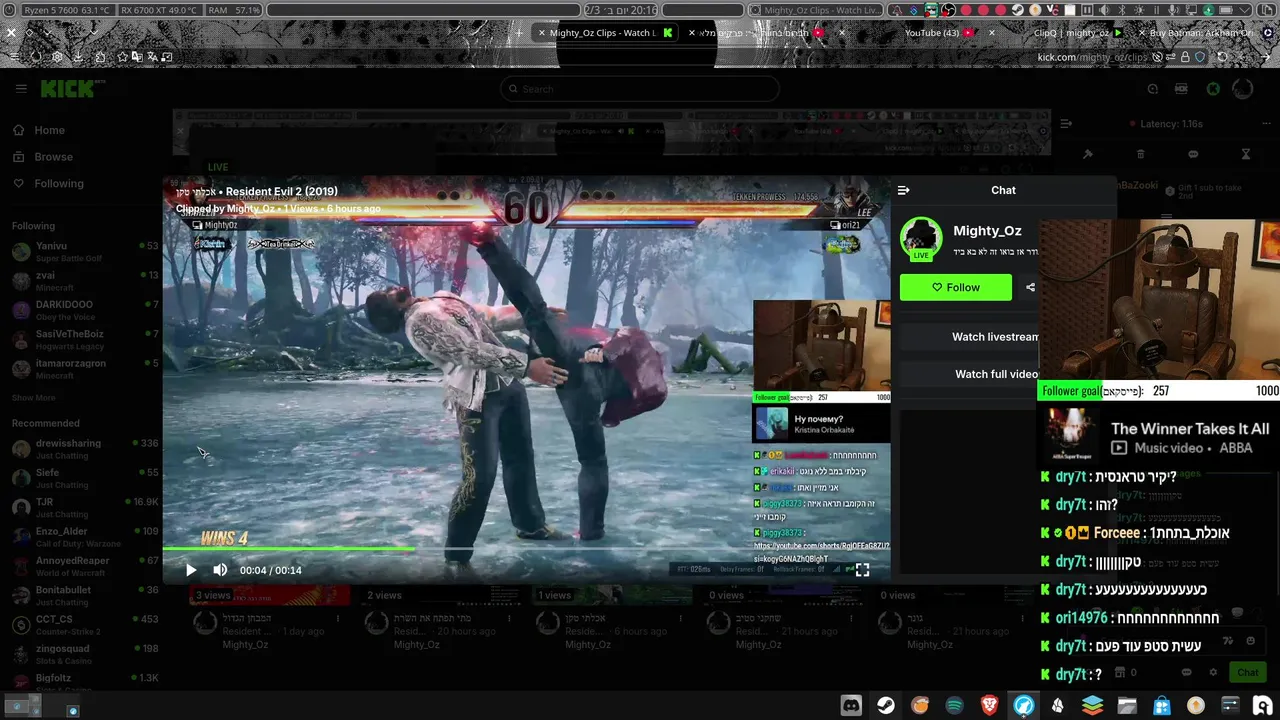The width and height of the screenshot is (1280, 720).
Task: Open drewissharing recommended channel
Action: tap(85, 449)
